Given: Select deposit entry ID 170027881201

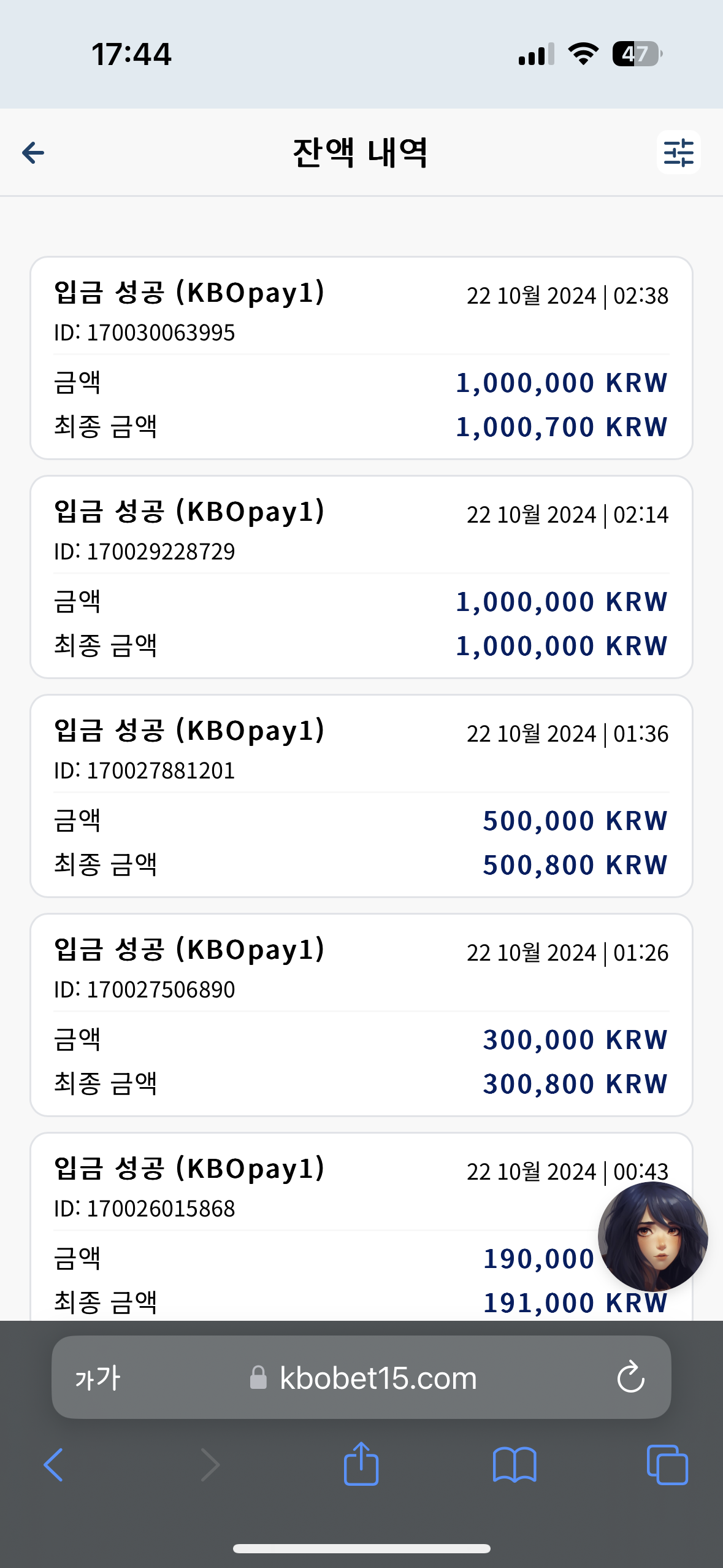Looking at the screenshot, I should coord(361,796).
